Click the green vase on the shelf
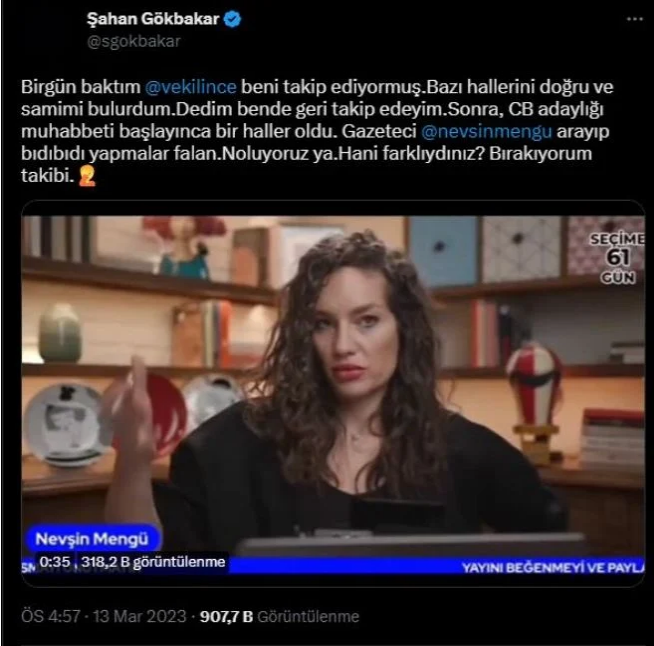This screenshot has width=654, height=646. point(60,333)
